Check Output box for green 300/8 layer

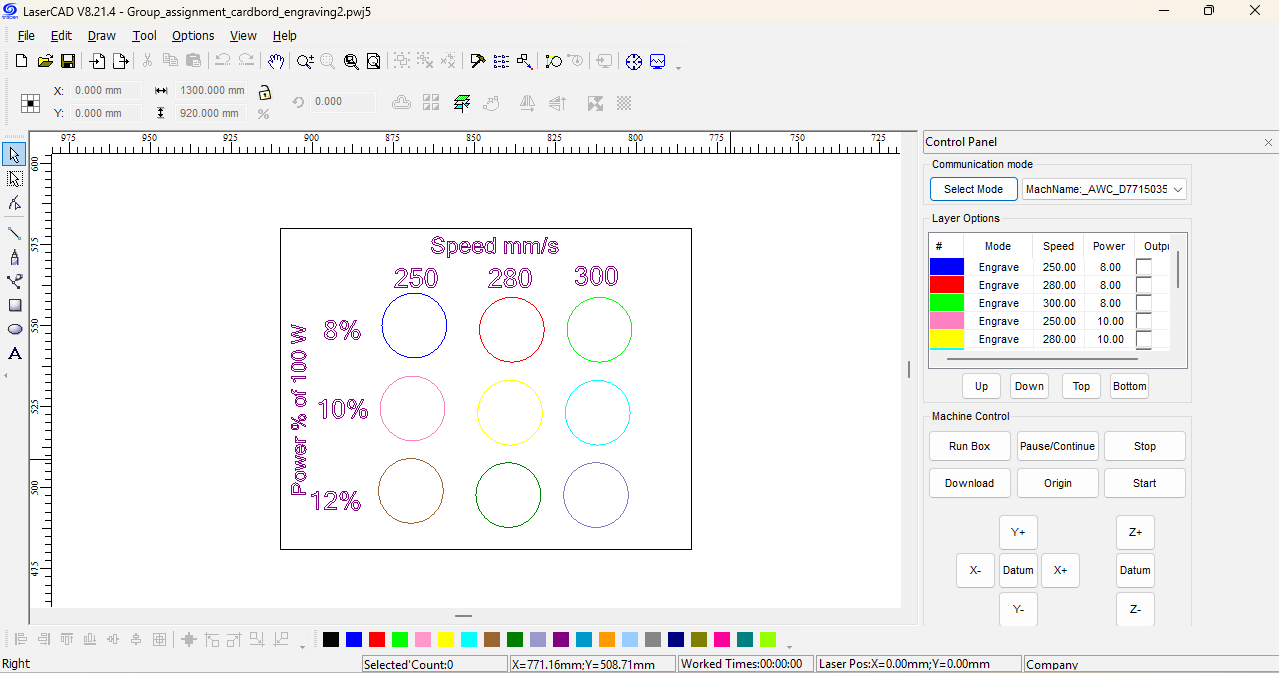click(1144, 303)
